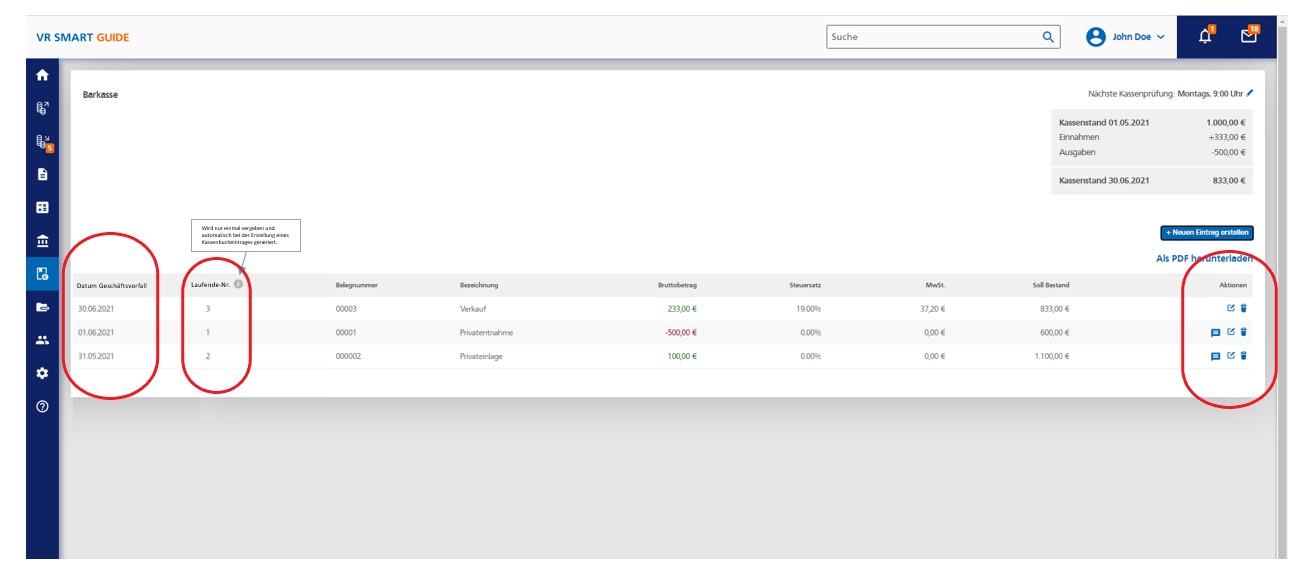Viewport: 1299px width, 564px height.
Task: Click the amount -500,00 € in table
Action: [x=681, y=333]
